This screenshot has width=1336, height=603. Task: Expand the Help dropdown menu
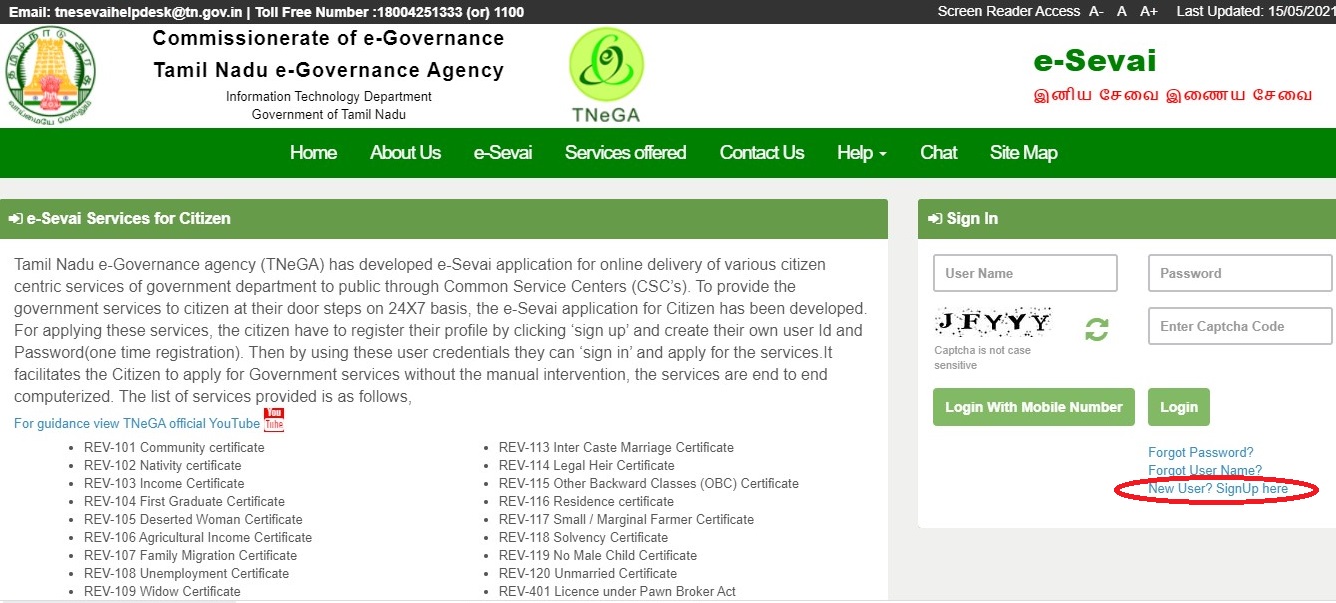tap(862, 153)
